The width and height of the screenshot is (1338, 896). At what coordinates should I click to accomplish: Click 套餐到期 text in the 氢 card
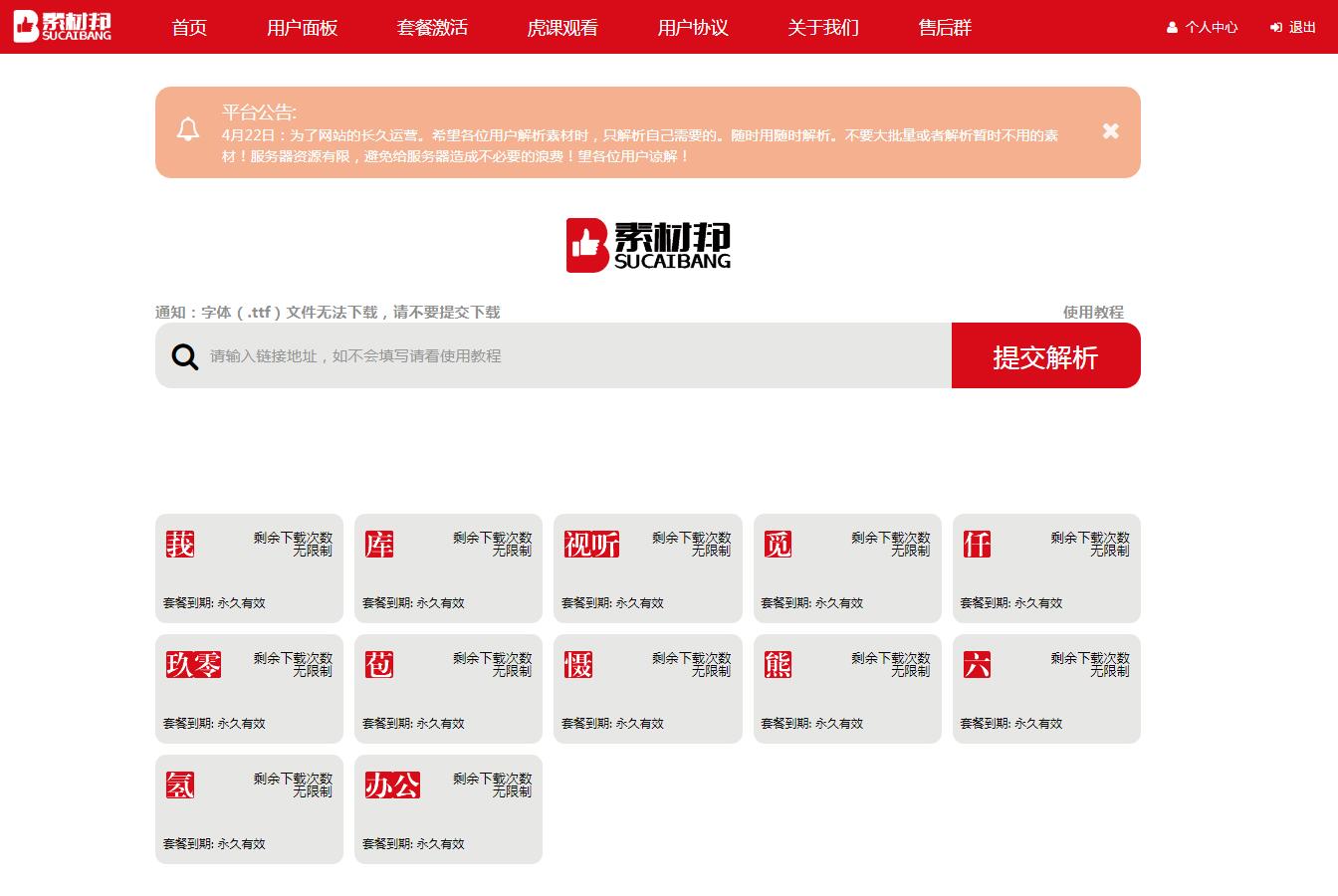click(x=214, y=844)
